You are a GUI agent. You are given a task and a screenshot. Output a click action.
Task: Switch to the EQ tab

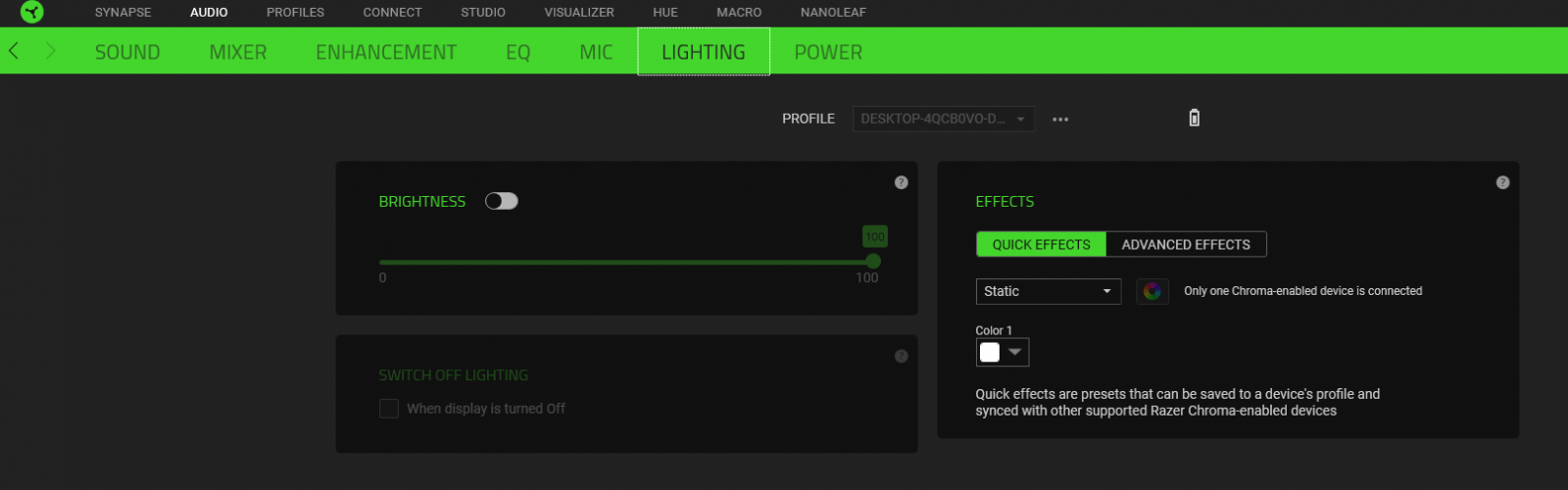click(518, 52)
